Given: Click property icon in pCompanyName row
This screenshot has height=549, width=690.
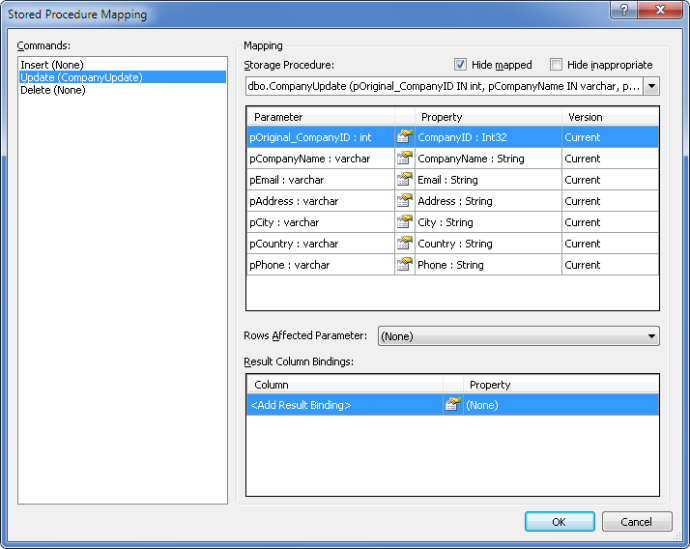Looking at the screenshot, I should 404,159.
